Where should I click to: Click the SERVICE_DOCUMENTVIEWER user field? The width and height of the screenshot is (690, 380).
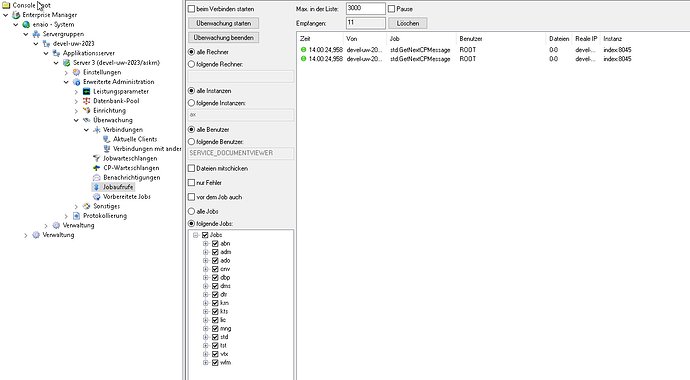[241, 153]
